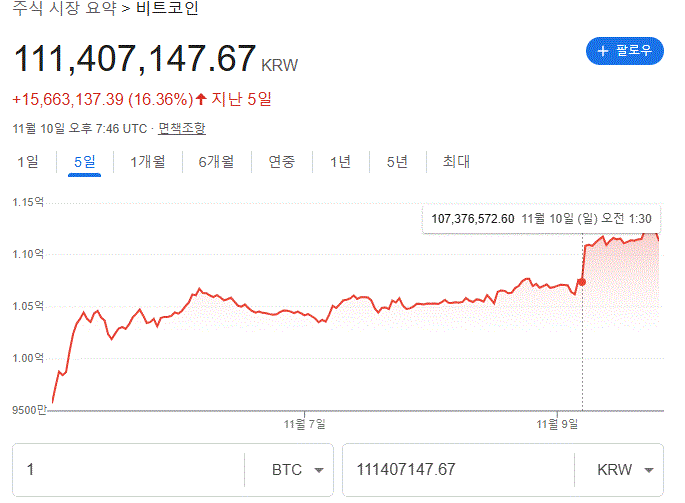
Task: Select the 5일 time range tab
Action: (85, 162)
